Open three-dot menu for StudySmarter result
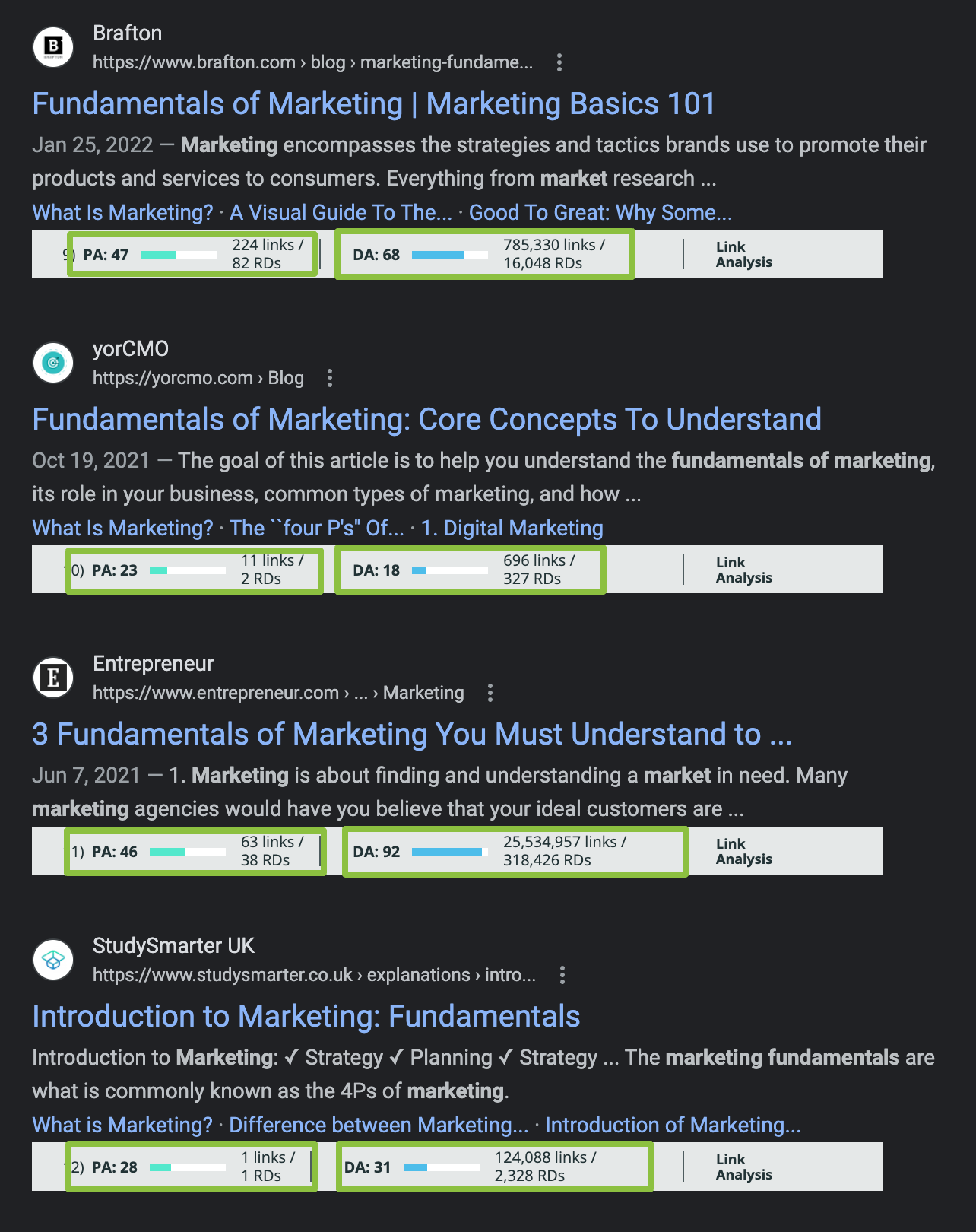Screen dimensions: 976x1232 pos(562,975)
